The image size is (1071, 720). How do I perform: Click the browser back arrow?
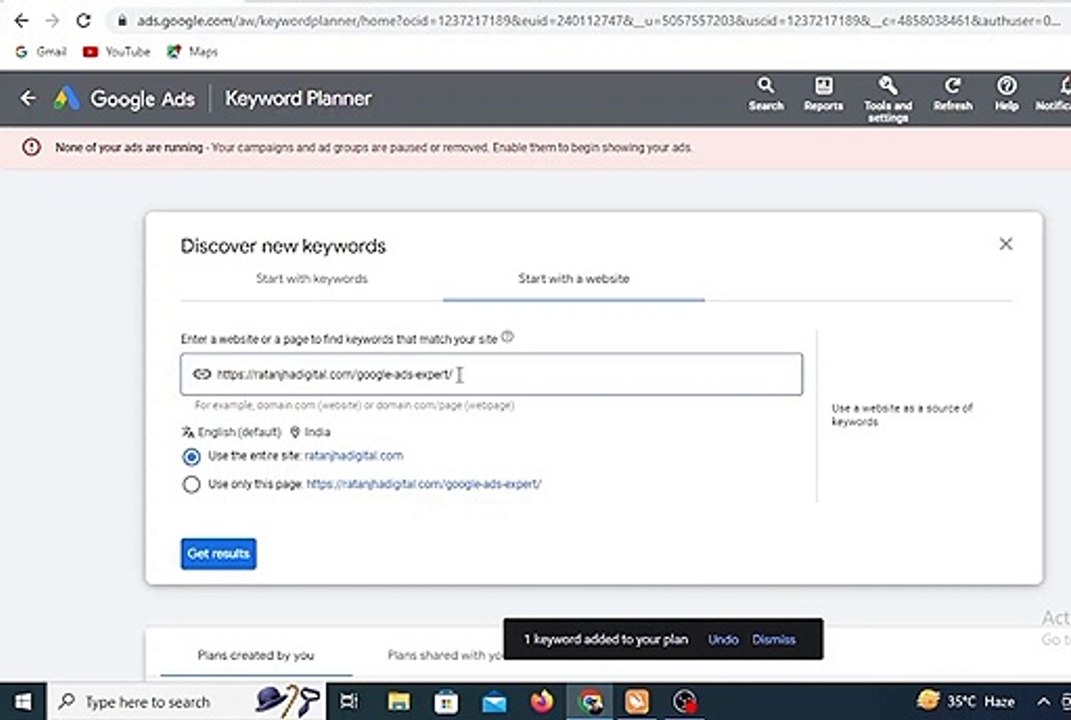pos(21,20)
